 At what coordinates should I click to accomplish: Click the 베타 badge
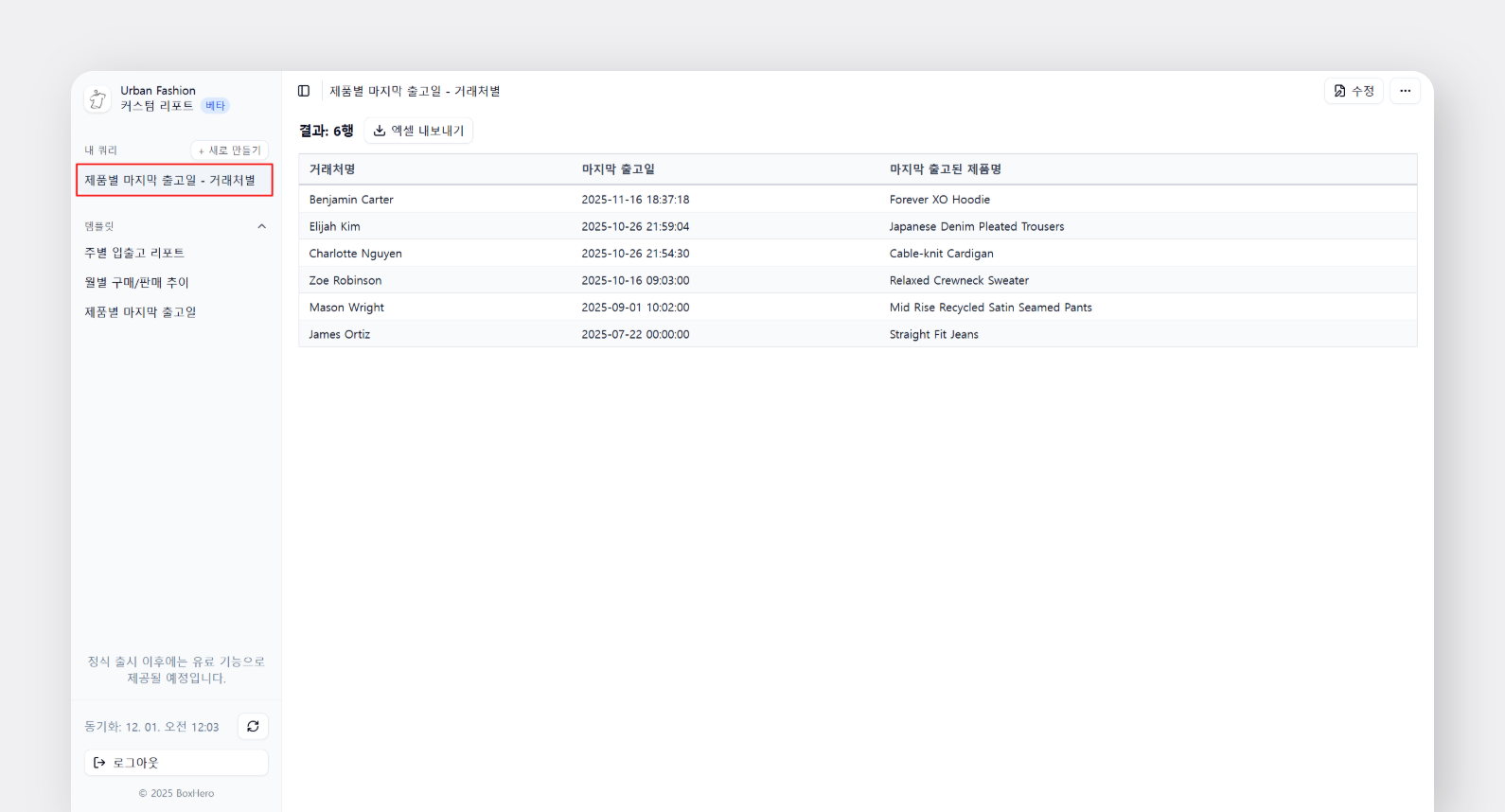(215, 106)
